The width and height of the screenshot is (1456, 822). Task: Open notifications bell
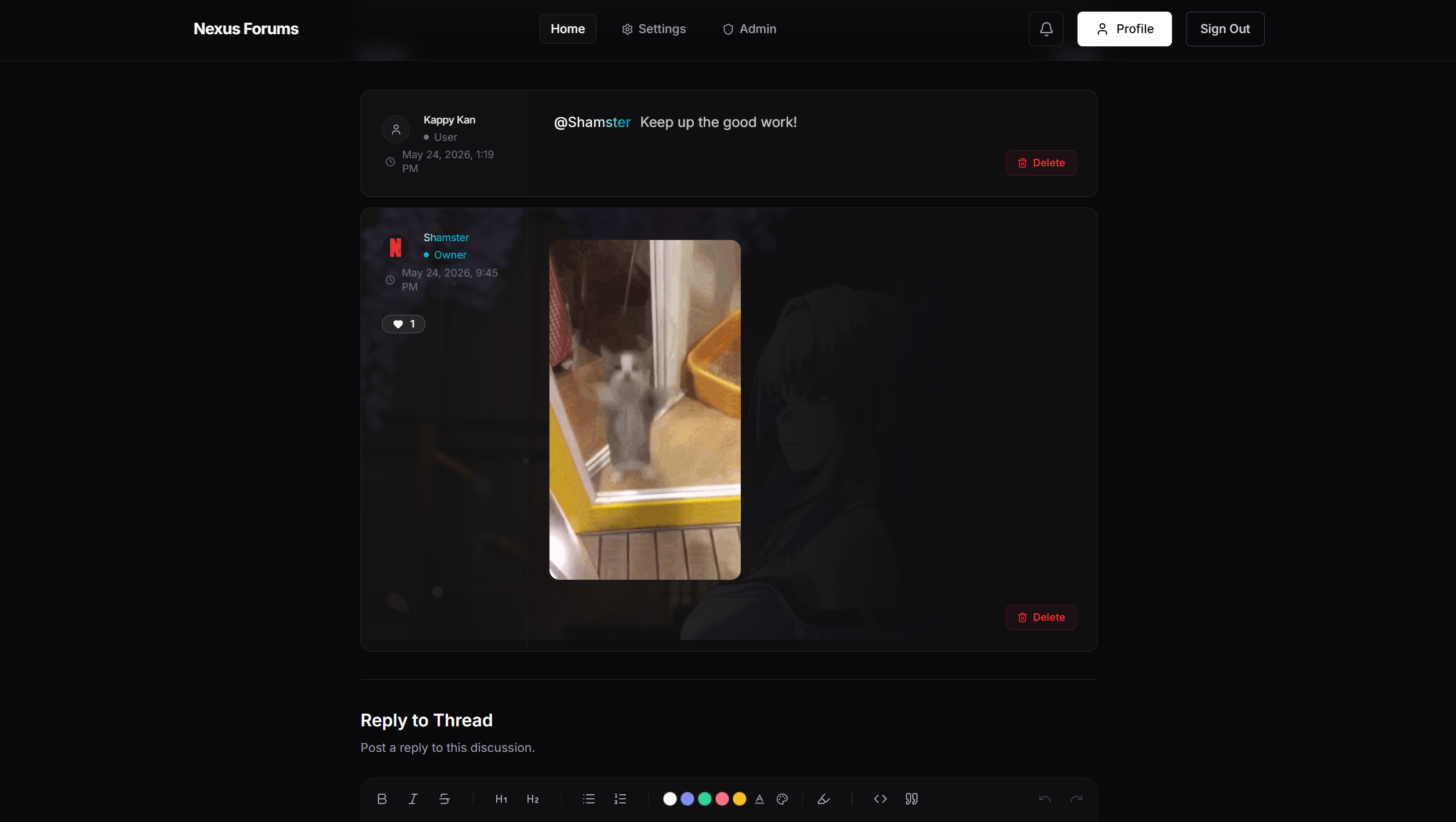coord(1046,29)
